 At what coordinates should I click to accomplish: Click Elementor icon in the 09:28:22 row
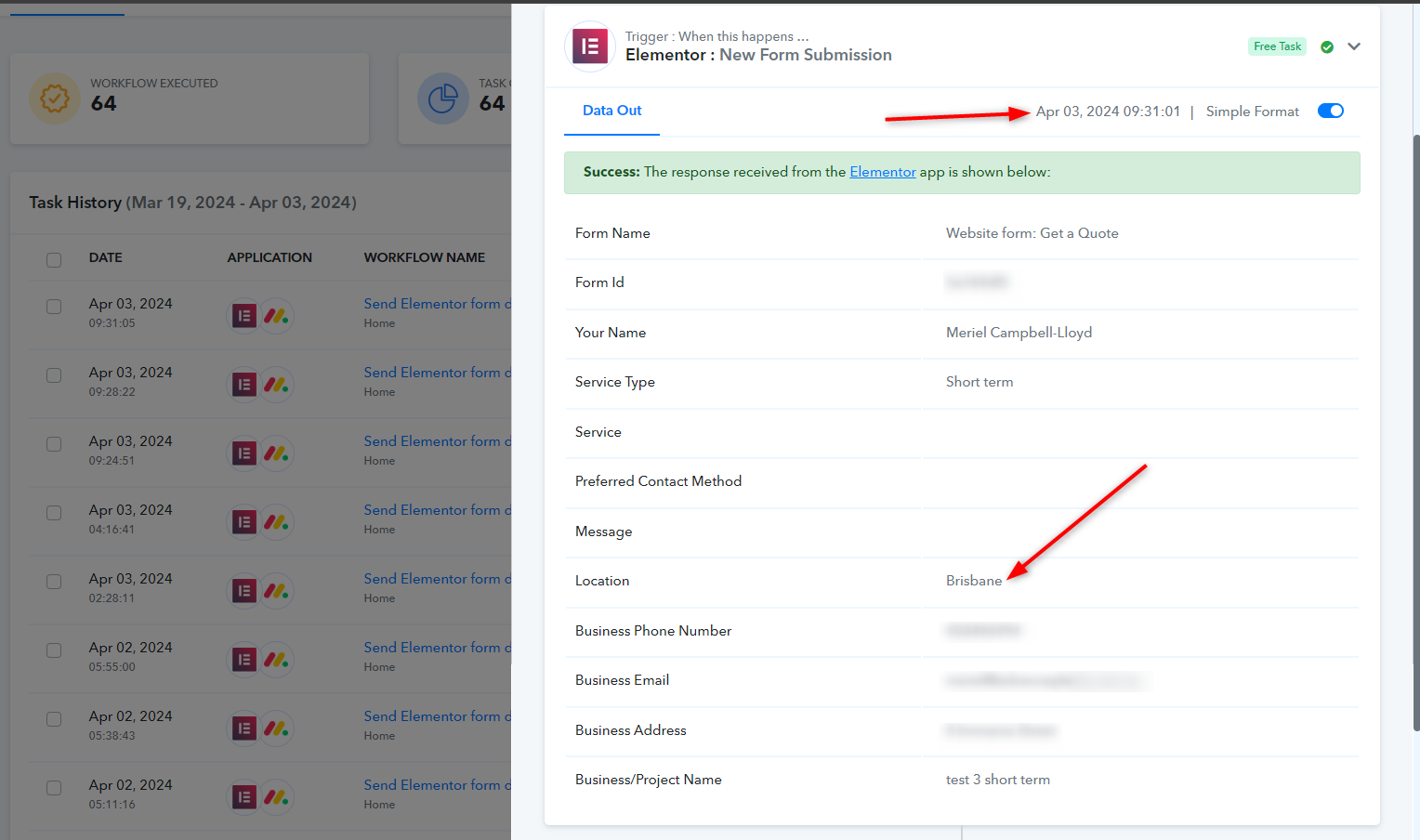pos(244,385)
